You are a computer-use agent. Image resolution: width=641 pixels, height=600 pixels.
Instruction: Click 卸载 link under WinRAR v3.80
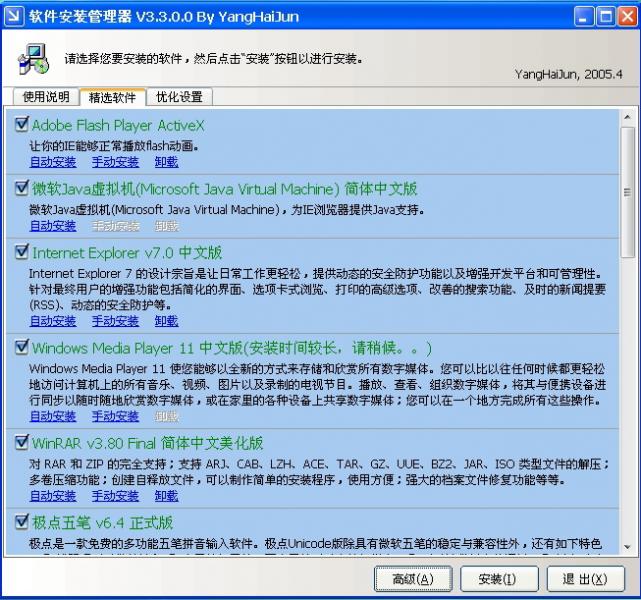[x=166, y=496]
